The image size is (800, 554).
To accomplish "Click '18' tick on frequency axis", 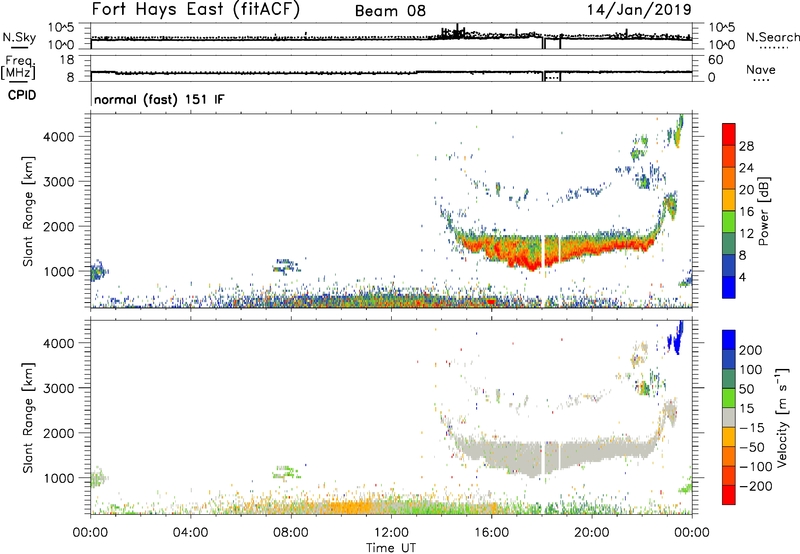I will coord(68,60).
